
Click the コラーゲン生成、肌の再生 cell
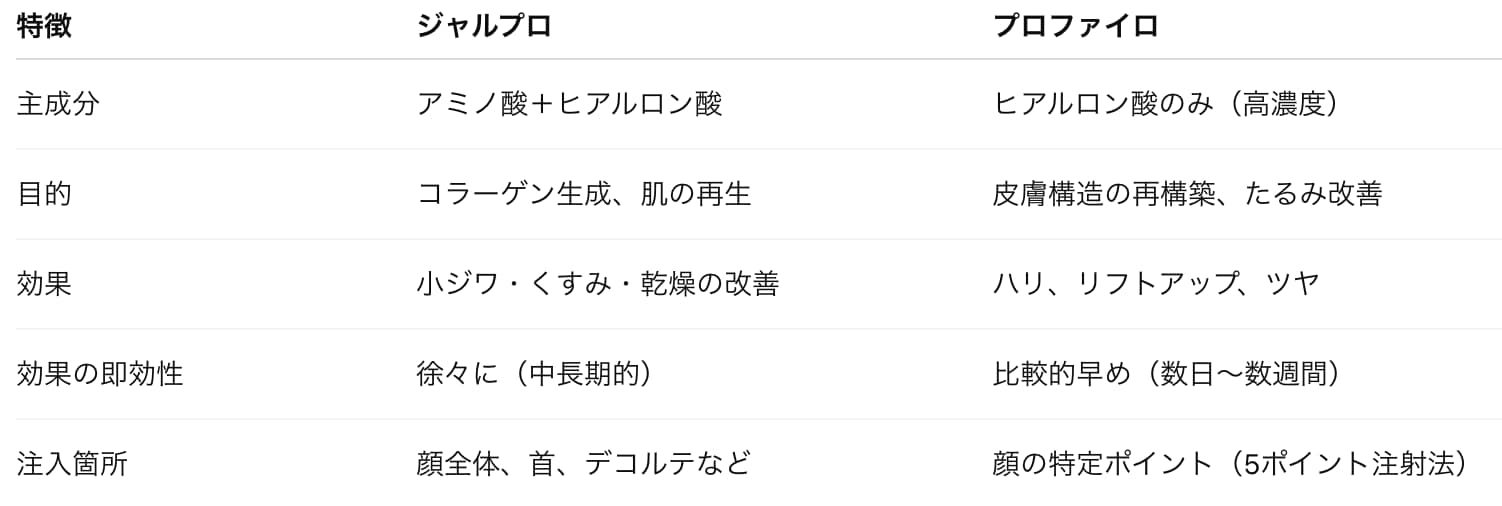click(x=583, y=194)
